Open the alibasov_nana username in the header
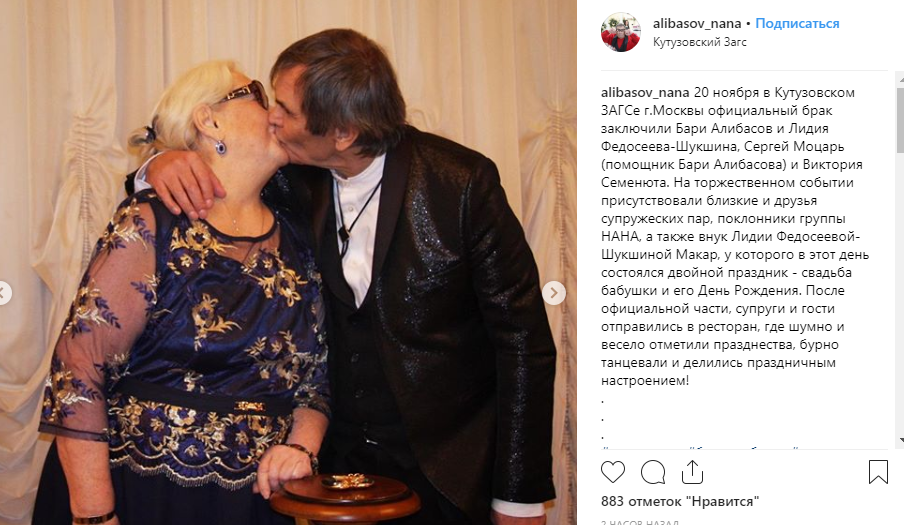 [x=696, y=24]
